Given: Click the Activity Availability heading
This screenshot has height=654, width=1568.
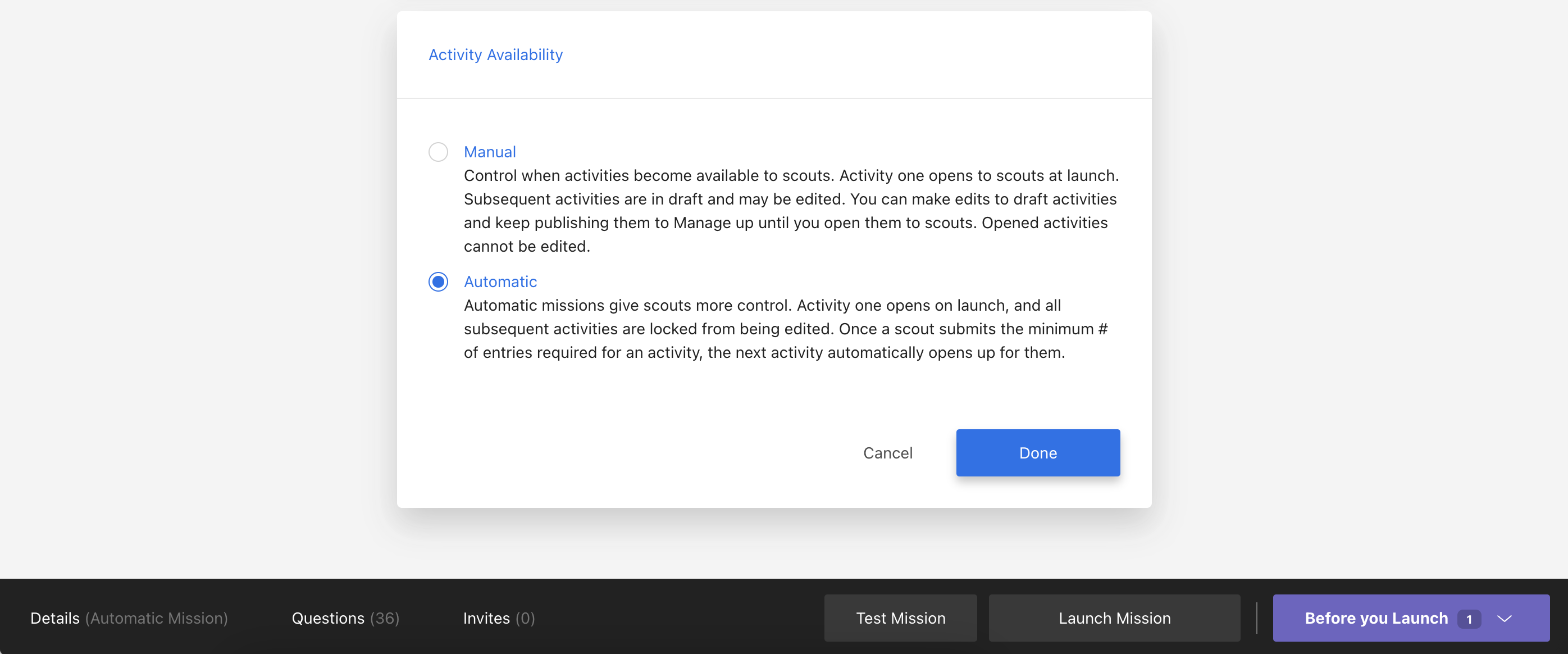Looking at the screenshot, I should point(495,55).
